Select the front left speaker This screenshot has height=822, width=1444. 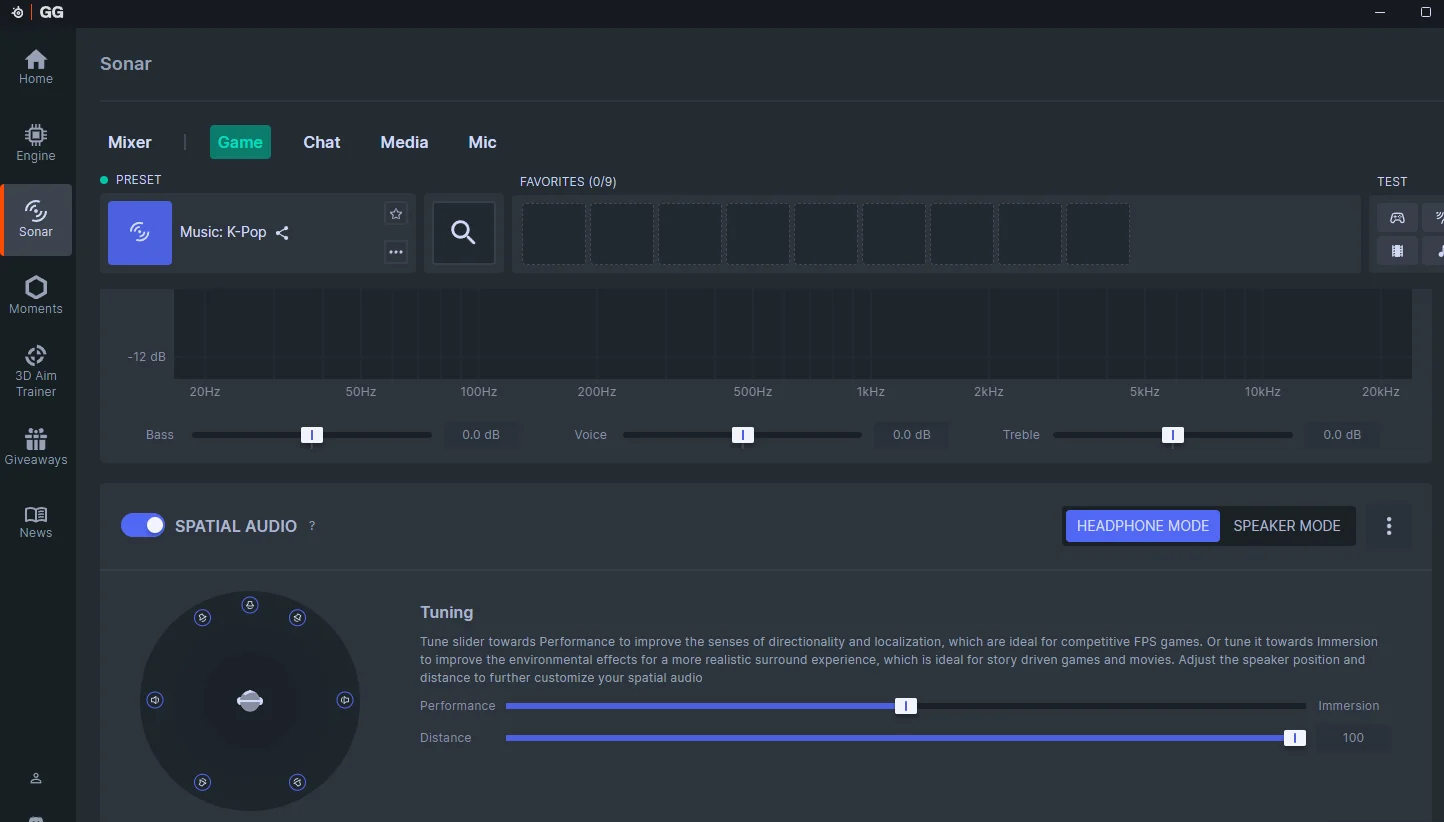click(202, 618)
